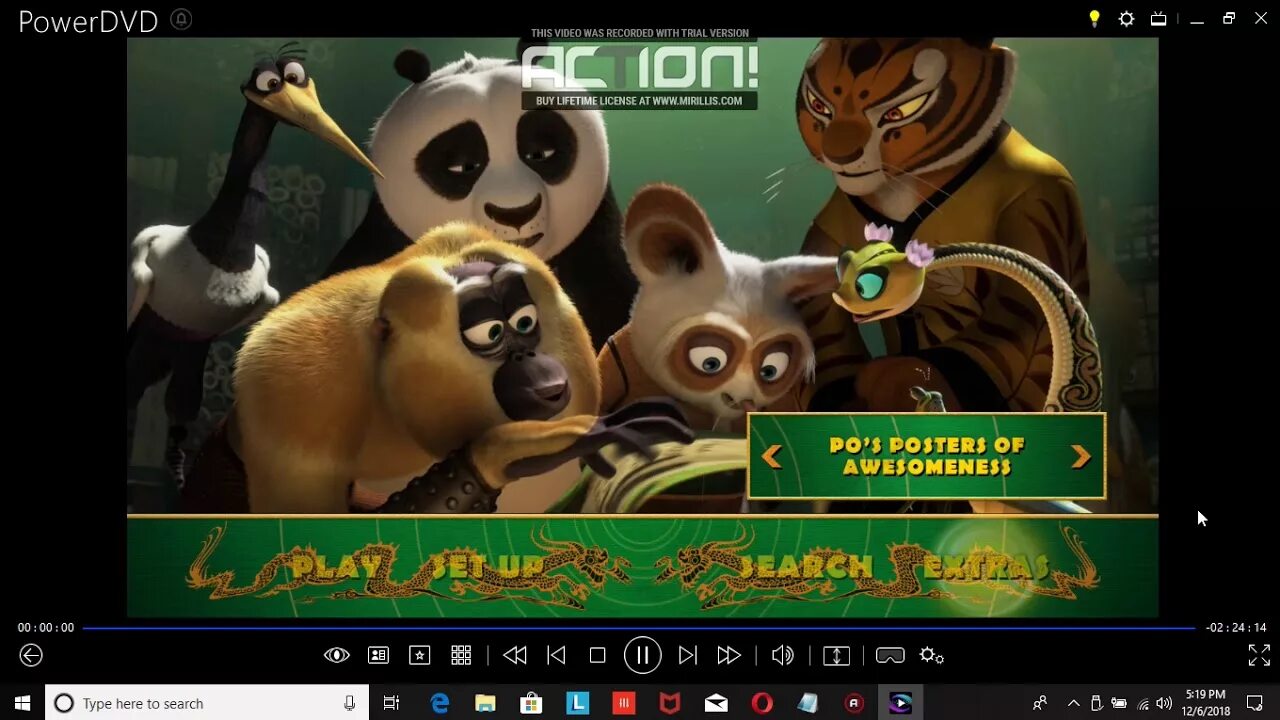
Task: Click the elapsed time 00:00:00
Action: click(x=46, y=628)
